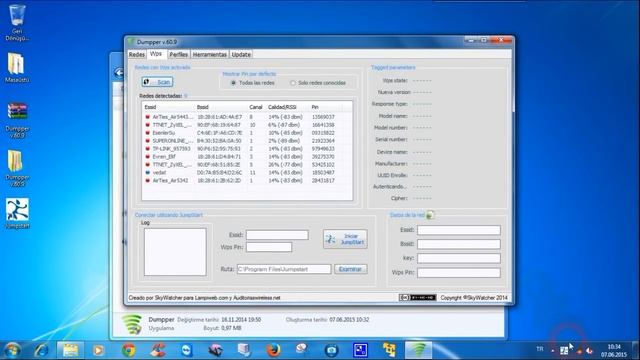640x360 pixels.
Task: Click the Examinar browse button
Action: 351,269
